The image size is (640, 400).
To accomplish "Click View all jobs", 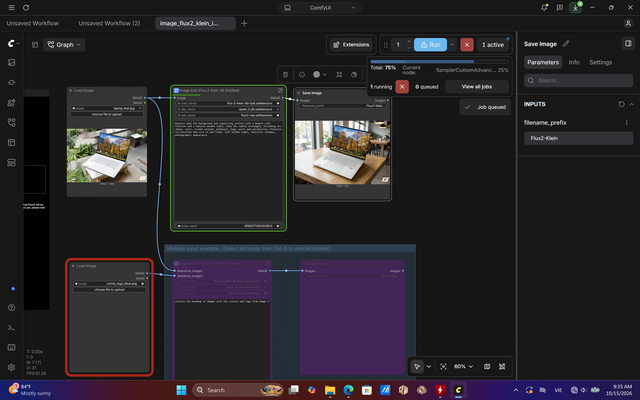I will [x=477, y=87].
